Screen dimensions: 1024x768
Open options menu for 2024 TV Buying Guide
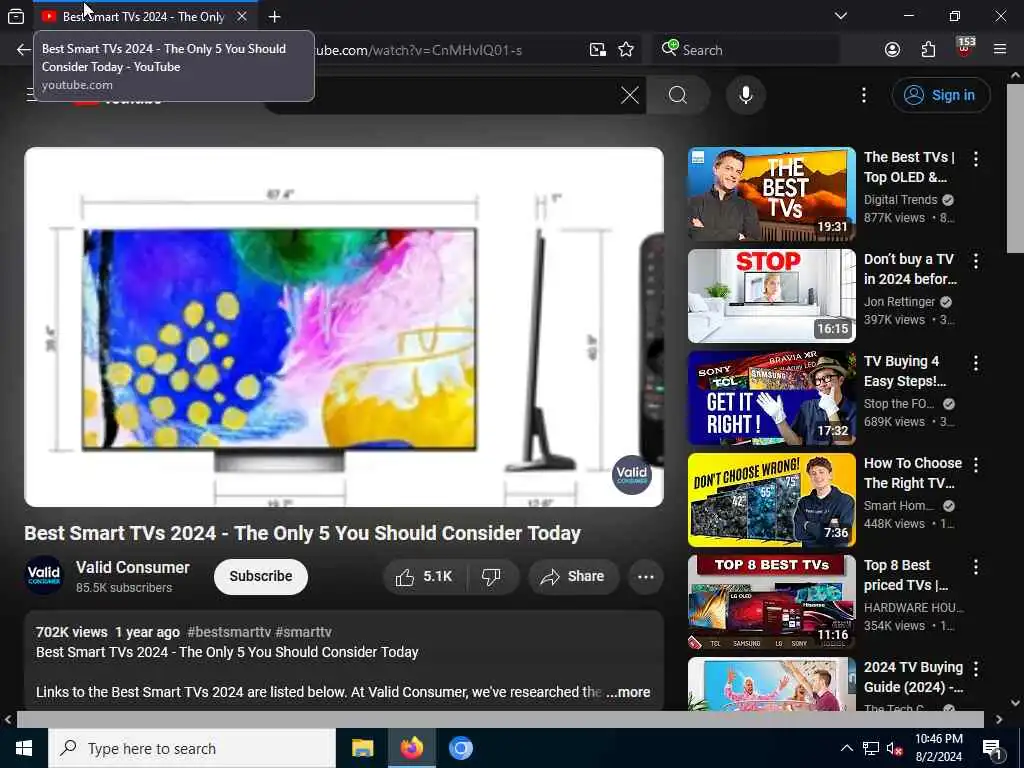click(976, 668)
